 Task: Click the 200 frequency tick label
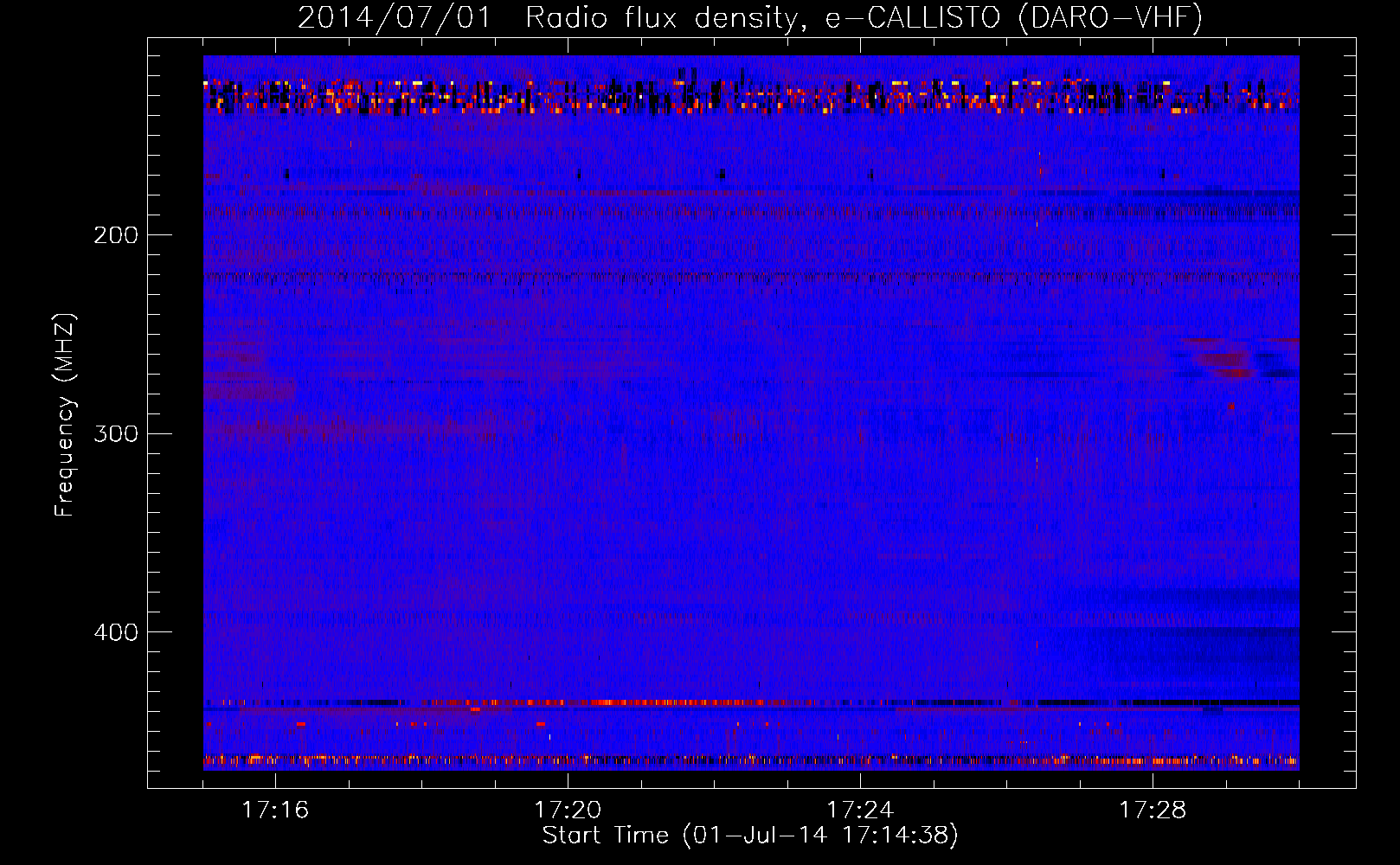116,234
